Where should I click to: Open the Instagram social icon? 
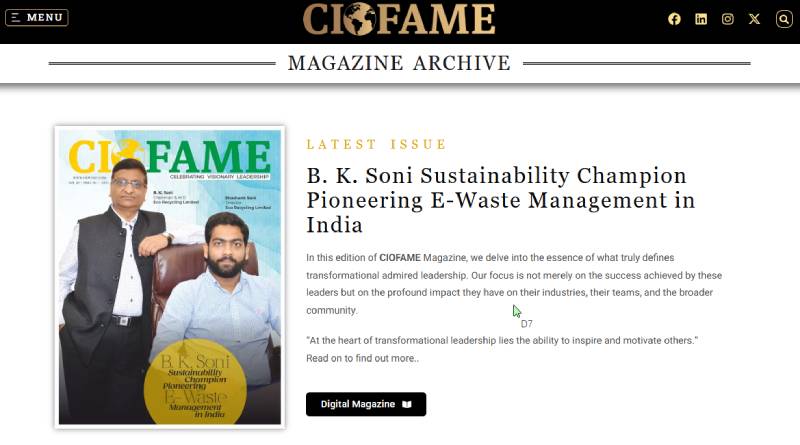pos(728,19)
